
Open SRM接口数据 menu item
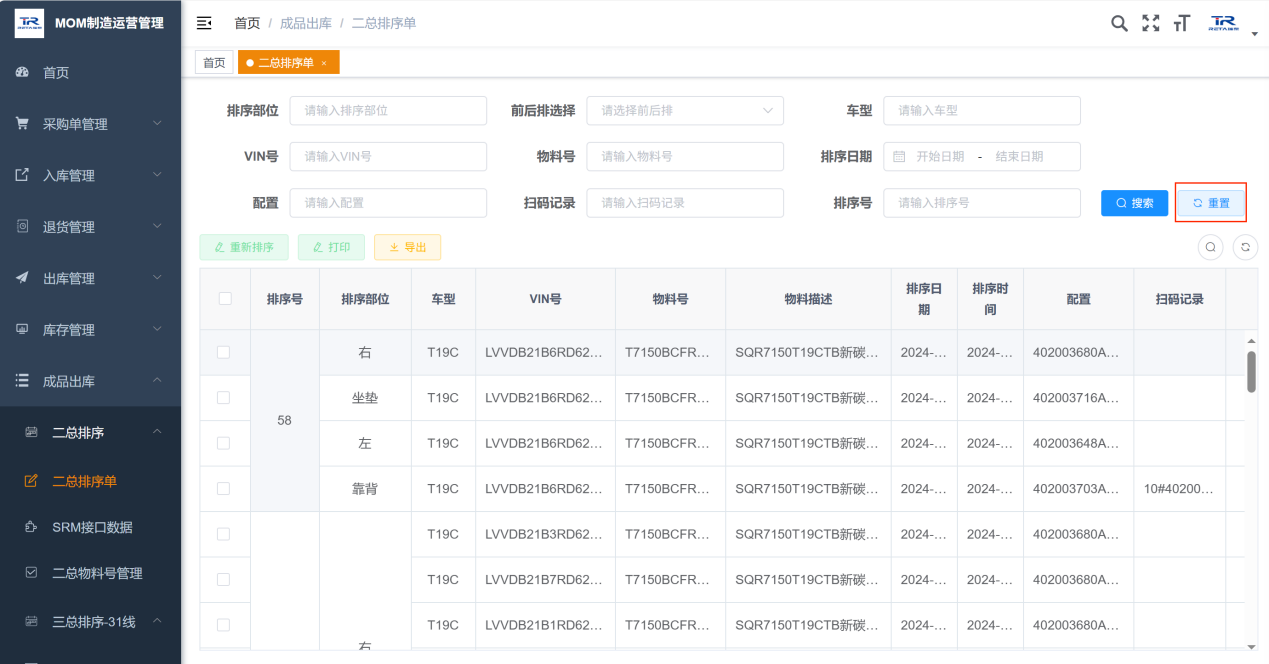tap(90, 527)
